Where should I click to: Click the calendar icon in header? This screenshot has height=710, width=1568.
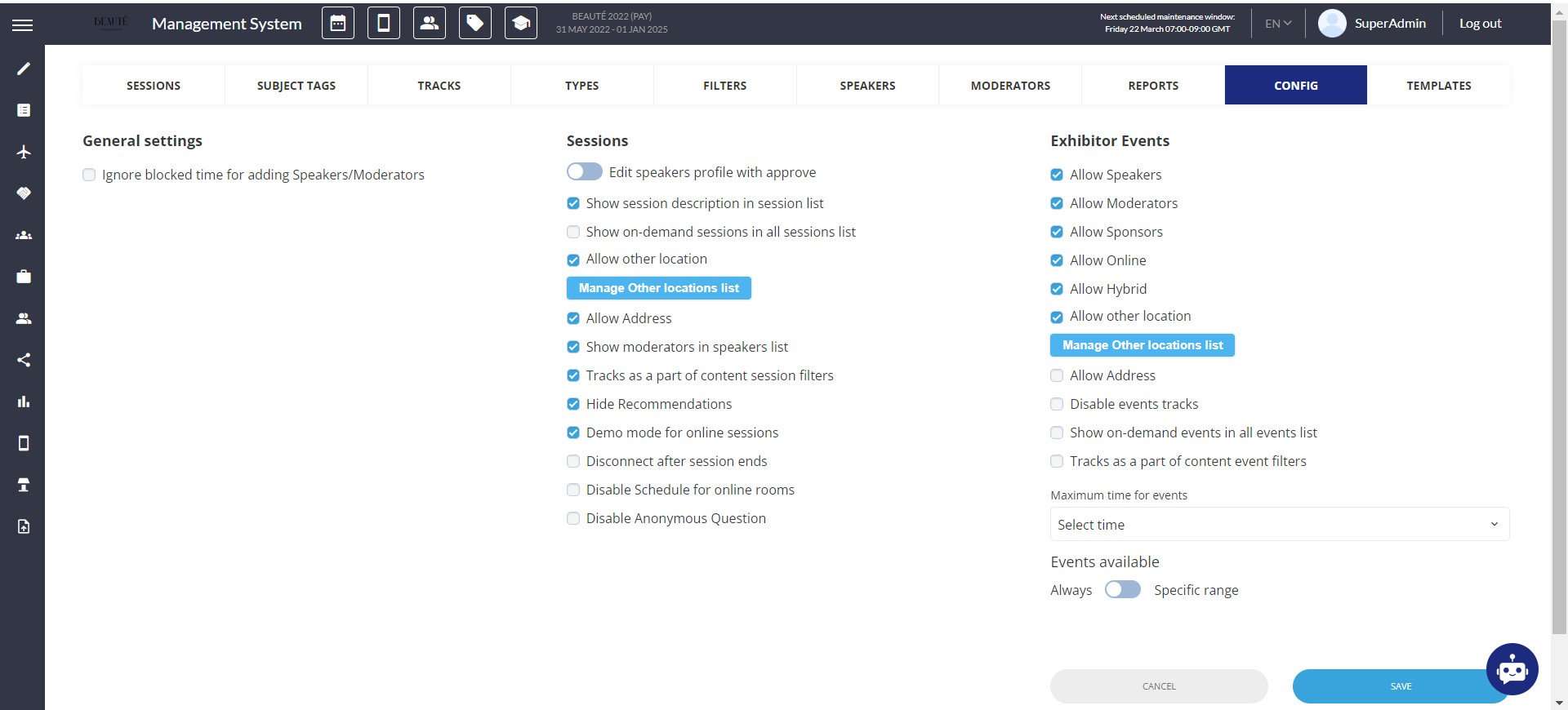[338, 23]
